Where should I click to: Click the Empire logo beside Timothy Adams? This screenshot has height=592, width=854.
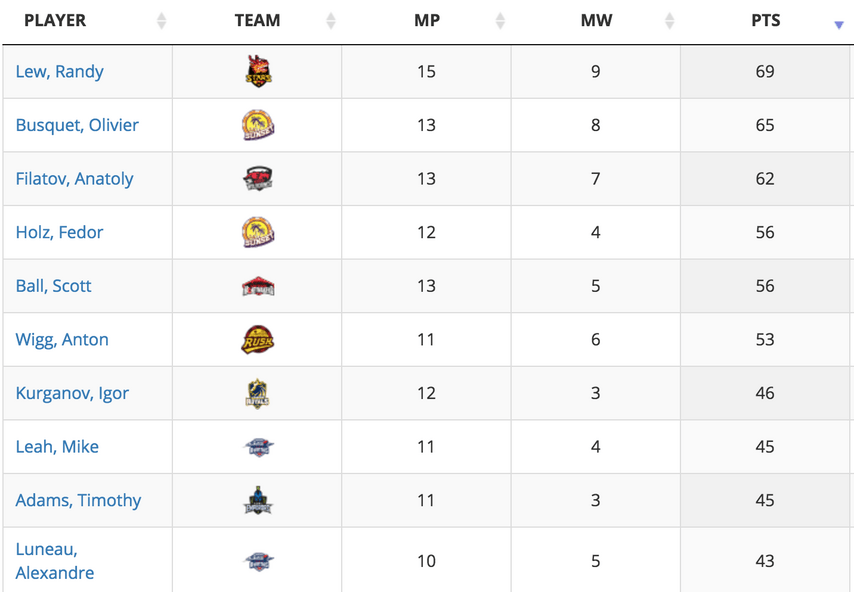(x=258, y=500)
